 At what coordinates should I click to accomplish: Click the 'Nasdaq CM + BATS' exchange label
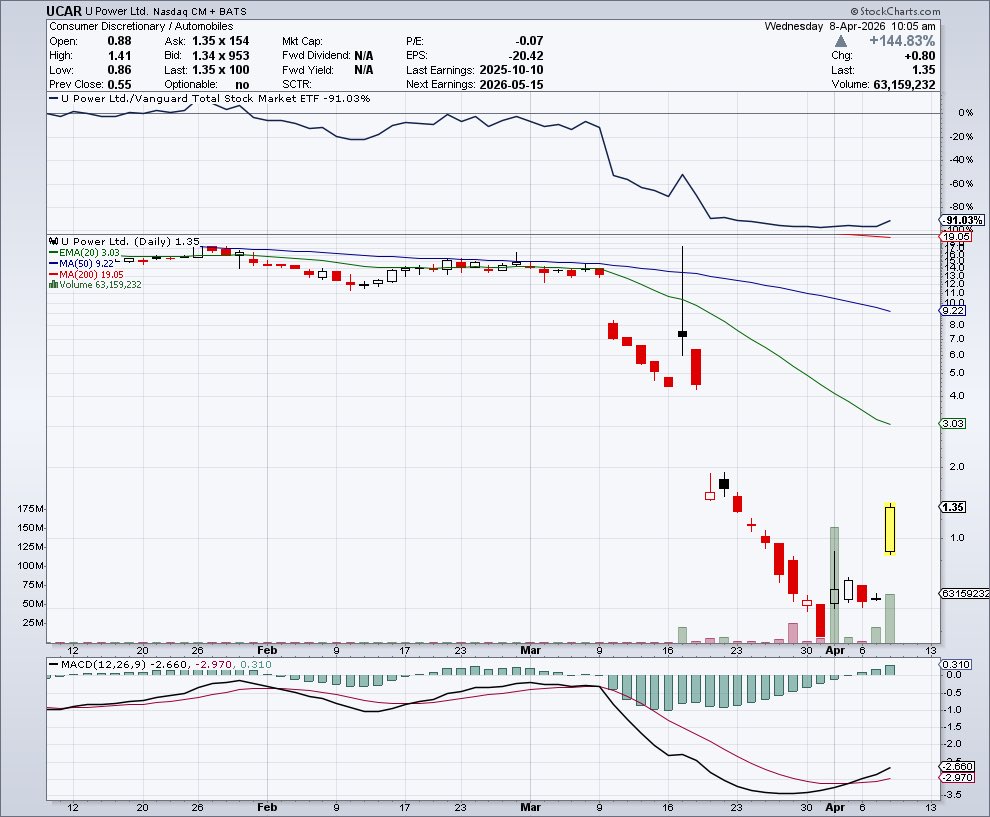(200, 11)
